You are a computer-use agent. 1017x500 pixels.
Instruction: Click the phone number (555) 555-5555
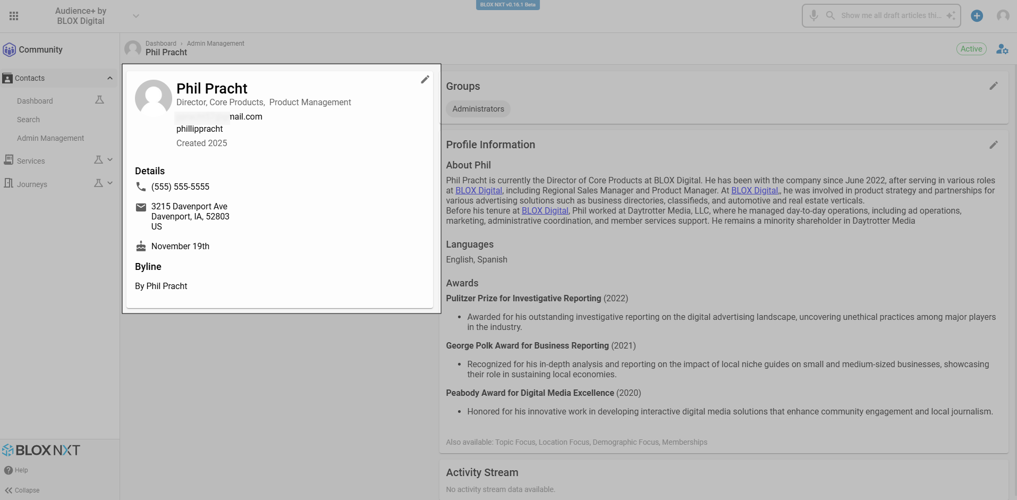point(180,187)
